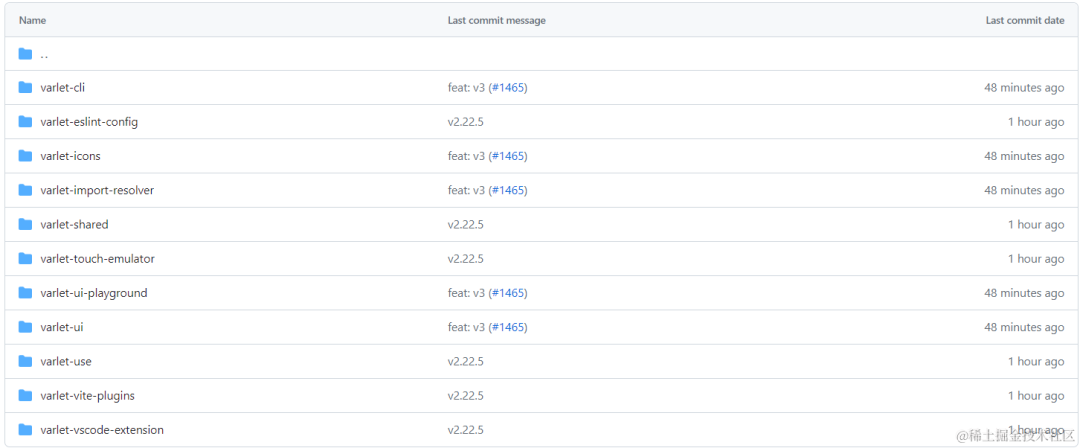Open v2.22.5 commit message for varlet-vite-plugins
This screenshot has width=1080, height=448.
pos(466,396)
